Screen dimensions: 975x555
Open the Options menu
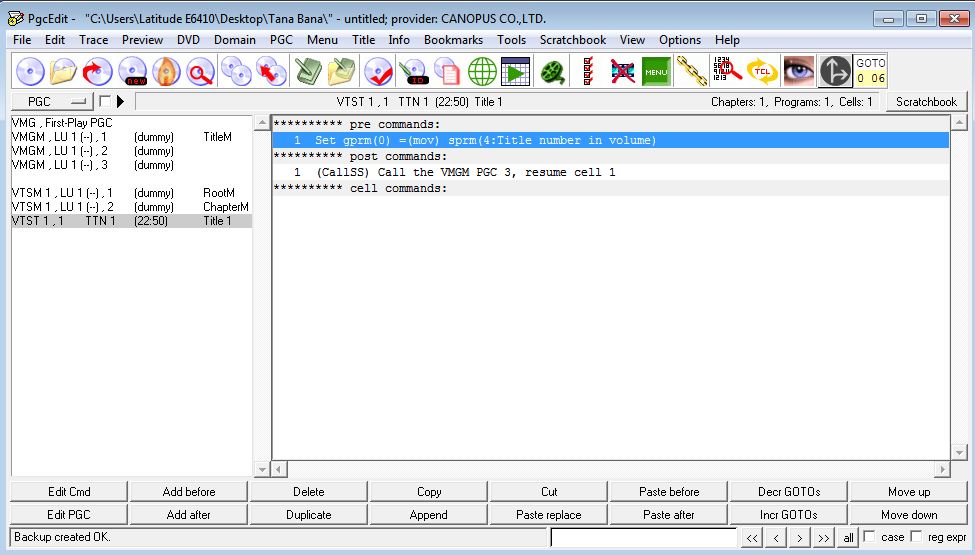tap(680, 40)
